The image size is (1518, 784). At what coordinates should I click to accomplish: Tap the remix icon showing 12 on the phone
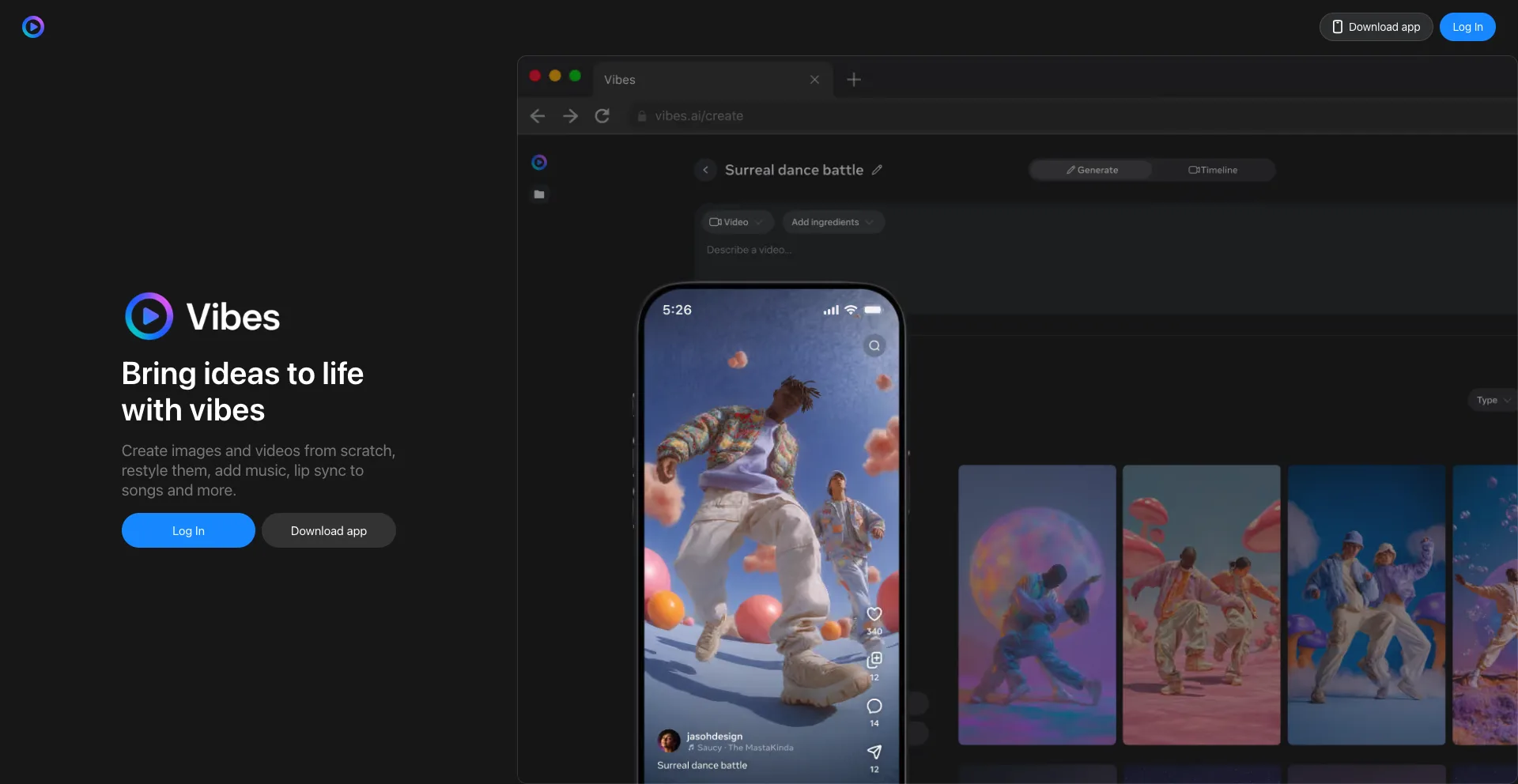coord(874,660)
